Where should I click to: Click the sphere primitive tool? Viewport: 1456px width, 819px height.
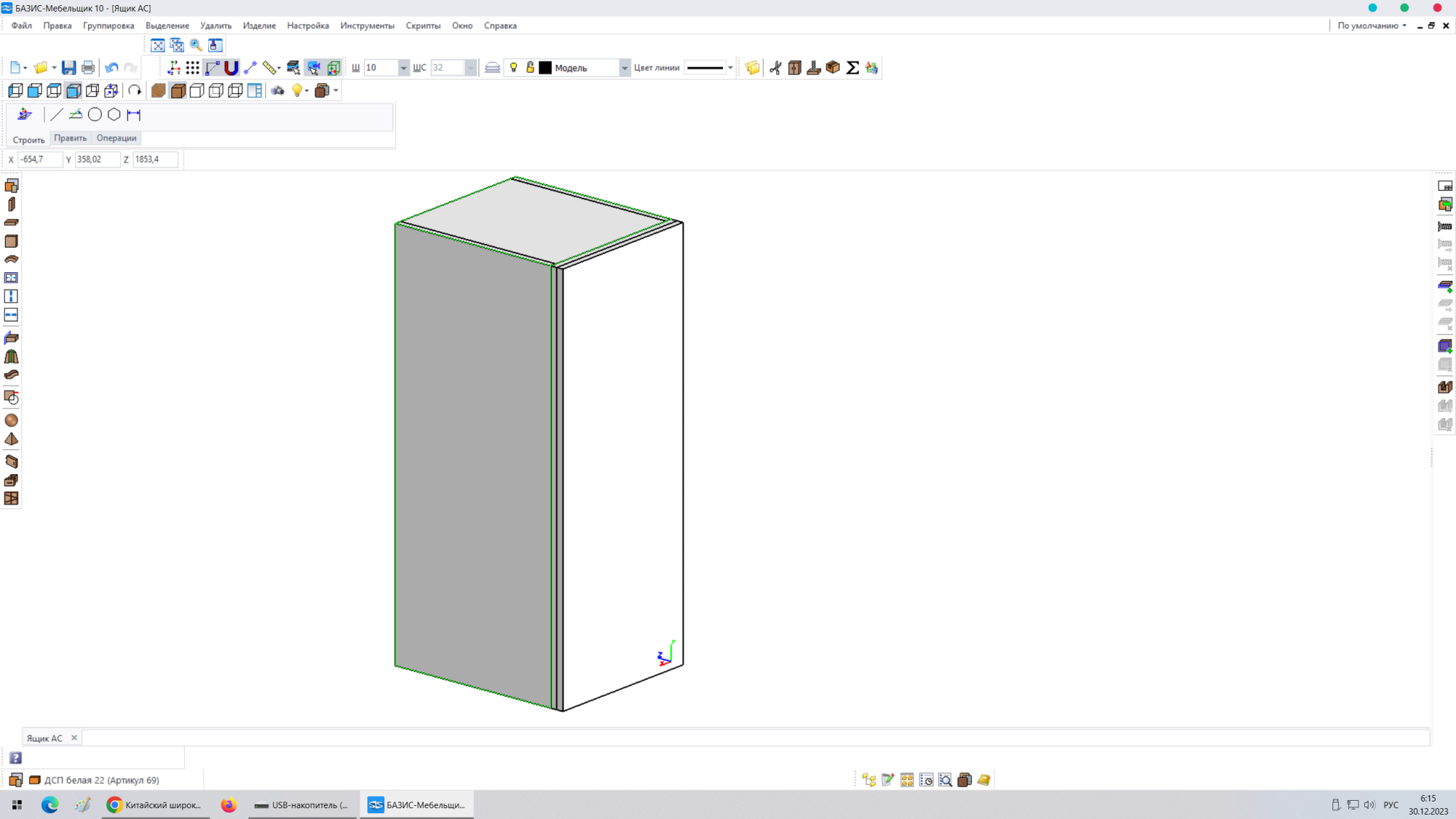12,421
